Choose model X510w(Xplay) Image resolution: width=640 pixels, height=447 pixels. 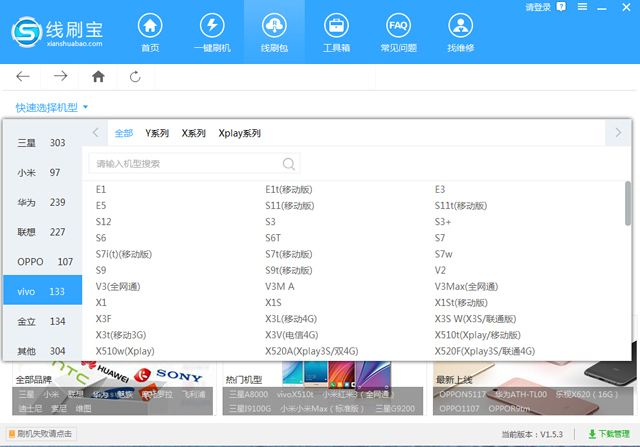[x=125, y=351]
